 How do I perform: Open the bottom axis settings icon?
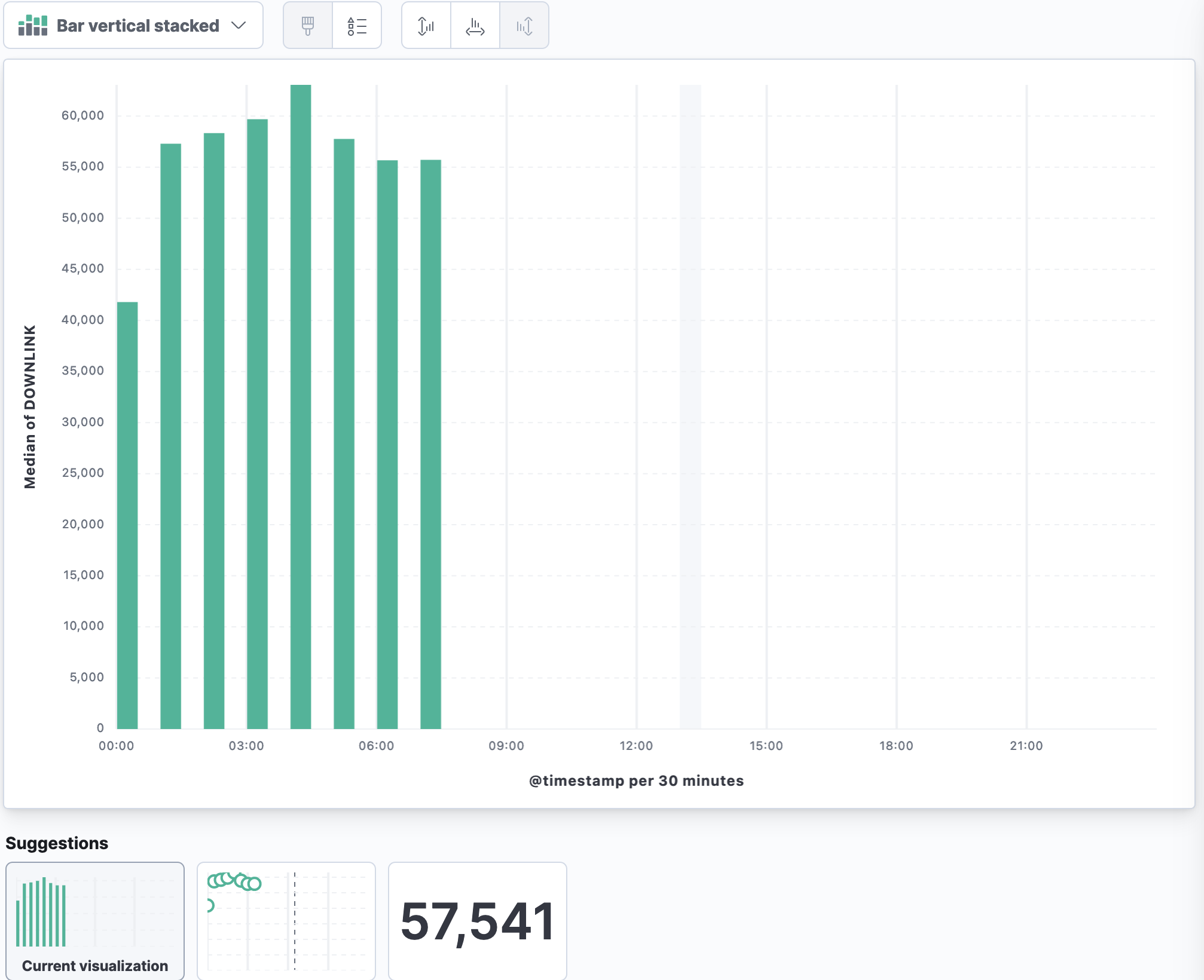coord(475,26)
